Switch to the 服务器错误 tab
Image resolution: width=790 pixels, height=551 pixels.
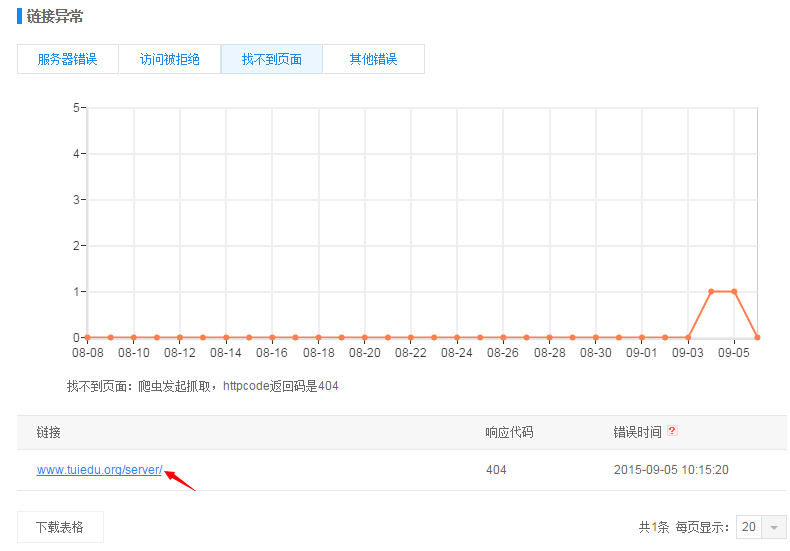click(x=68, y=59)
